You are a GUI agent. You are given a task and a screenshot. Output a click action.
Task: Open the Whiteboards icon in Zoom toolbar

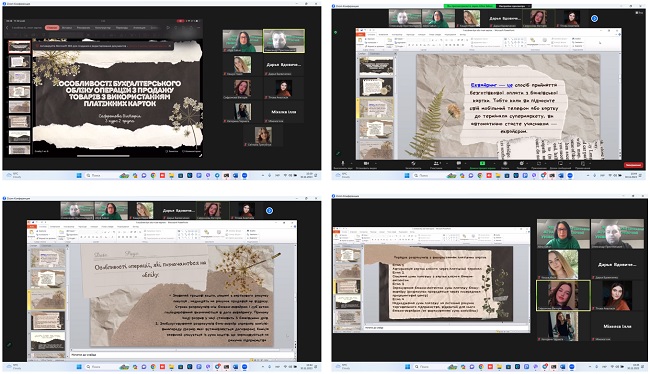click(560, 164)
